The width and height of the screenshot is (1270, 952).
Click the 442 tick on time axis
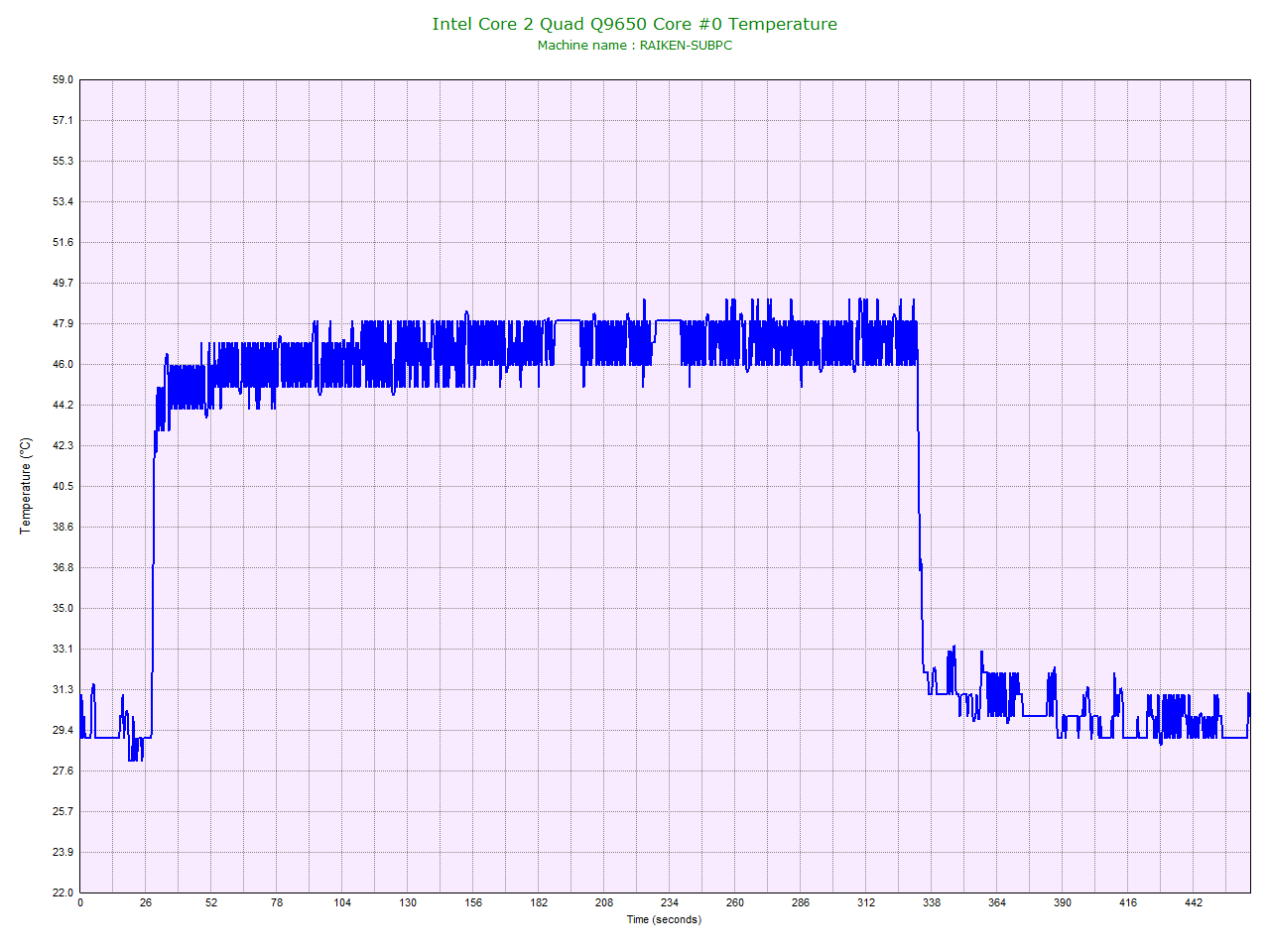pos(1194,902)
